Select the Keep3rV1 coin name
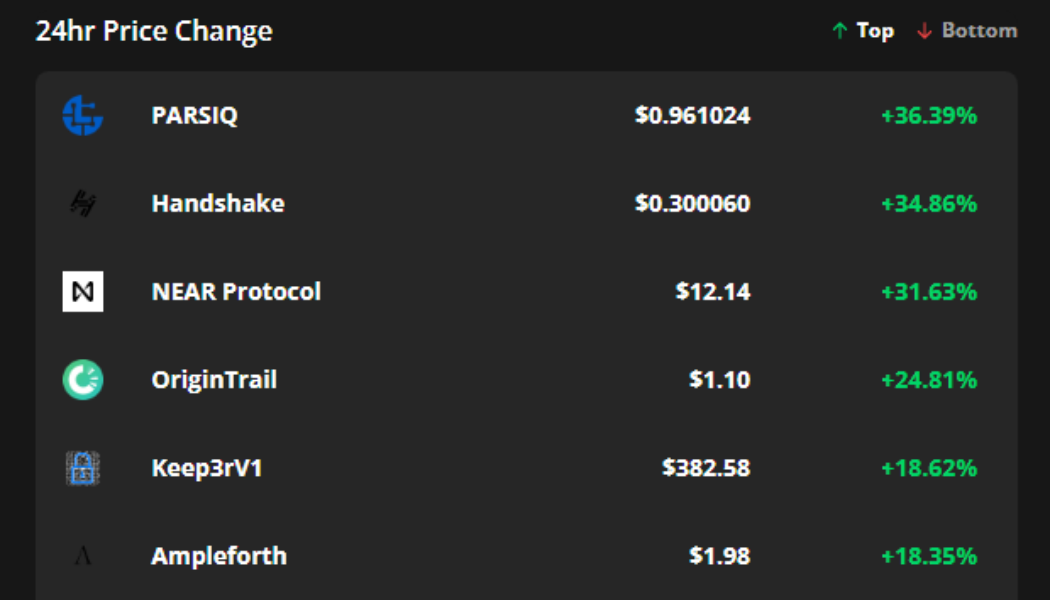1050x600 pixels. click(x=207, y=468)
